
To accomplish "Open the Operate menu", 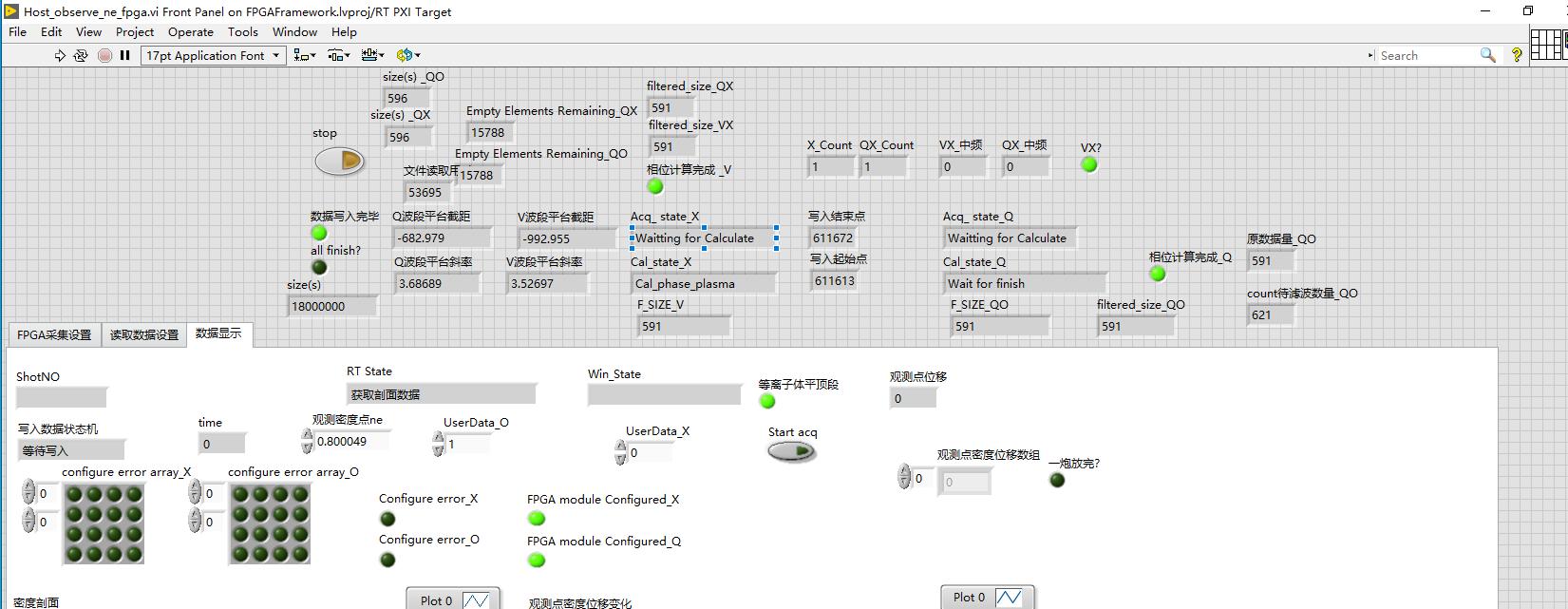I will click(x=191, y=31).
